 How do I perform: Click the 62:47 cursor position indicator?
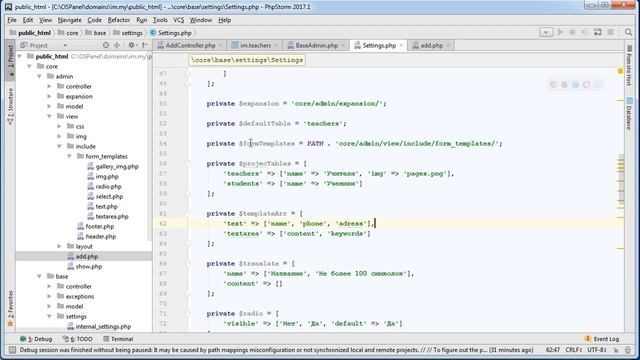[553, 350]
